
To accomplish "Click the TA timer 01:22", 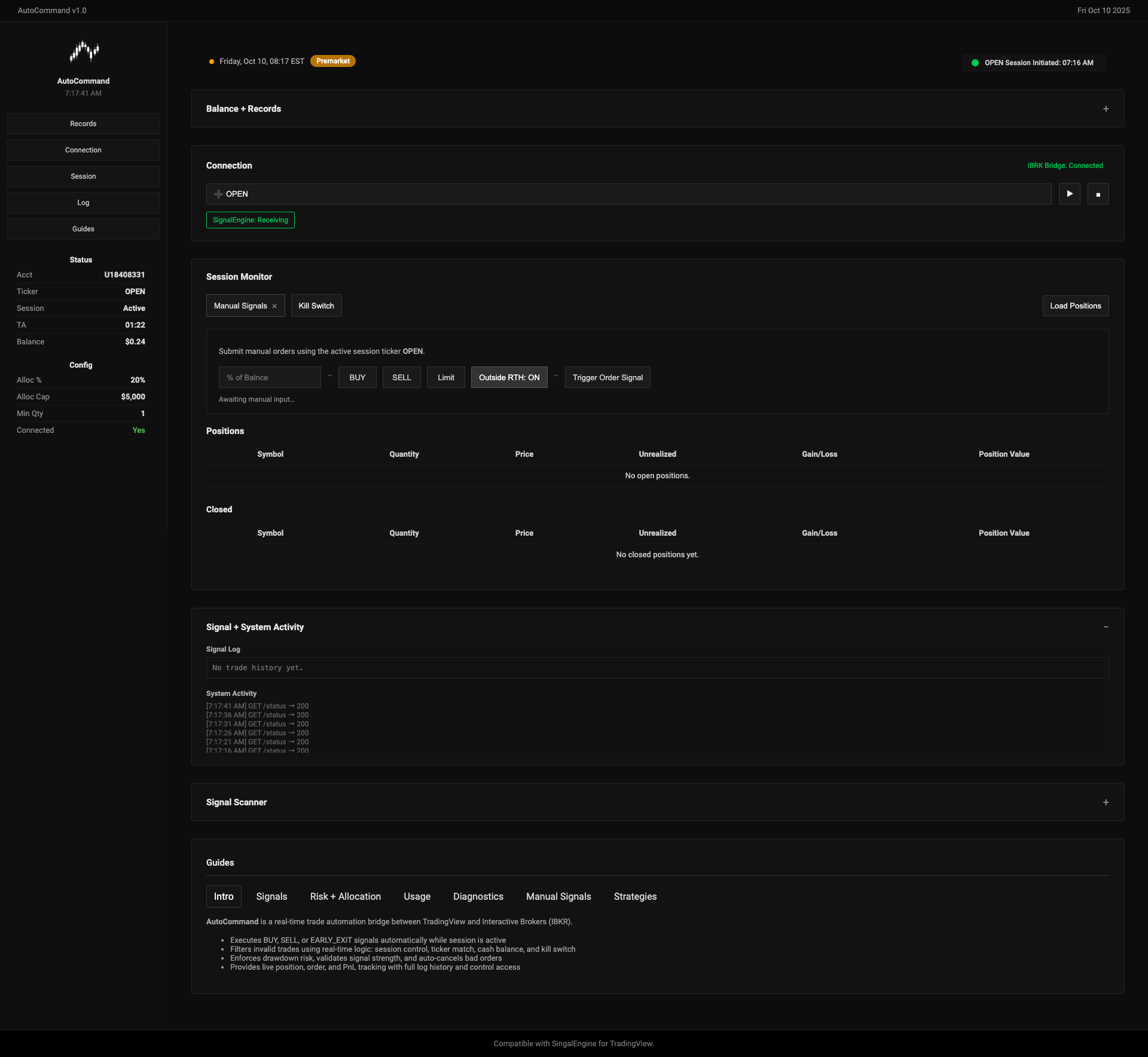I will 135,325.
